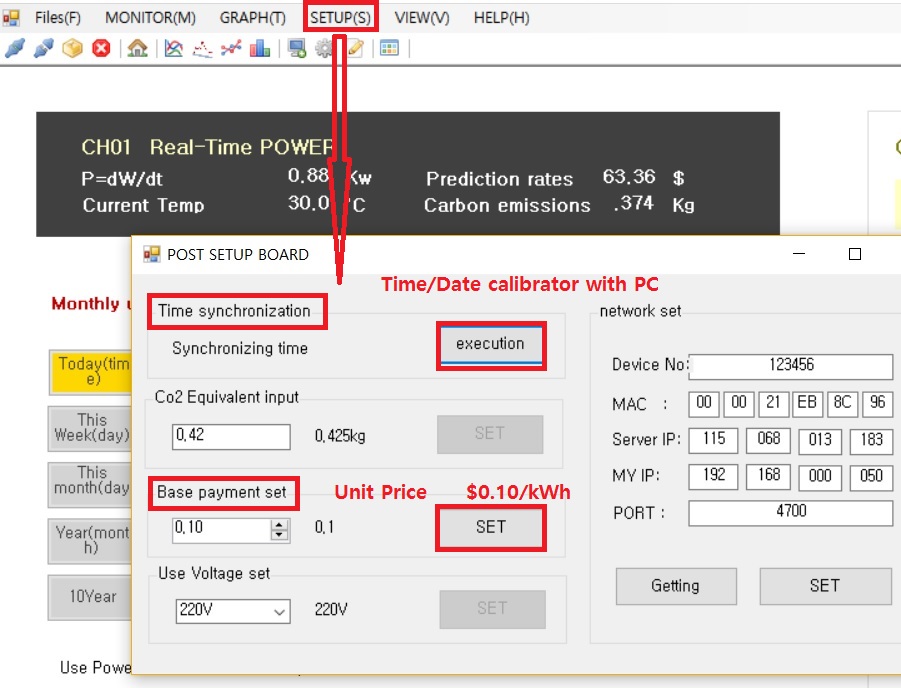Click the Server IP field 115
Screen dimensions: 901x688
[713, 440]
